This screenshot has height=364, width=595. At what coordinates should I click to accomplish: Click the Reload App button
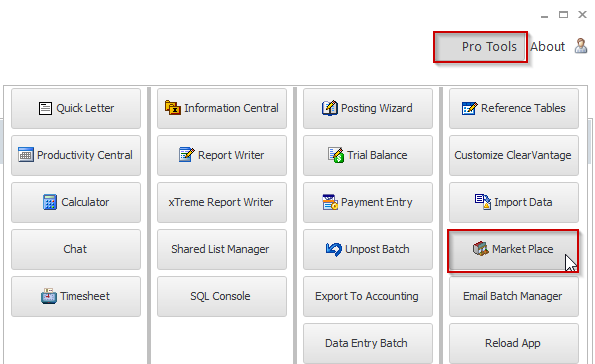pyautogui.click(x=514, y=344)
